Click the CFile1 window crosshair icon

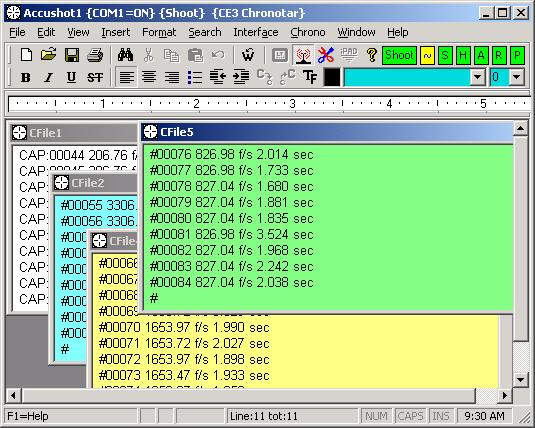point(19,132)
